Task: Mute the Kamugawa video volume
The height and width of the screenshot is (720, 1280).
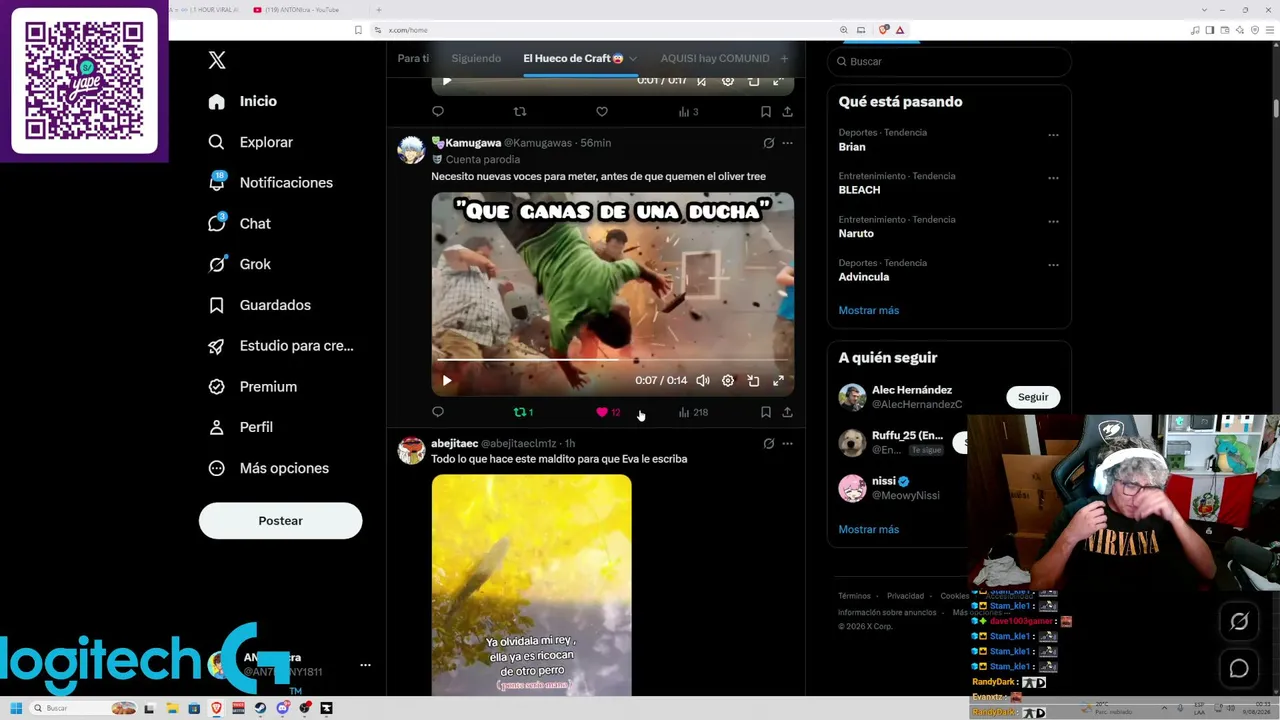Action: pyautogui.click(x=703, y=380)
